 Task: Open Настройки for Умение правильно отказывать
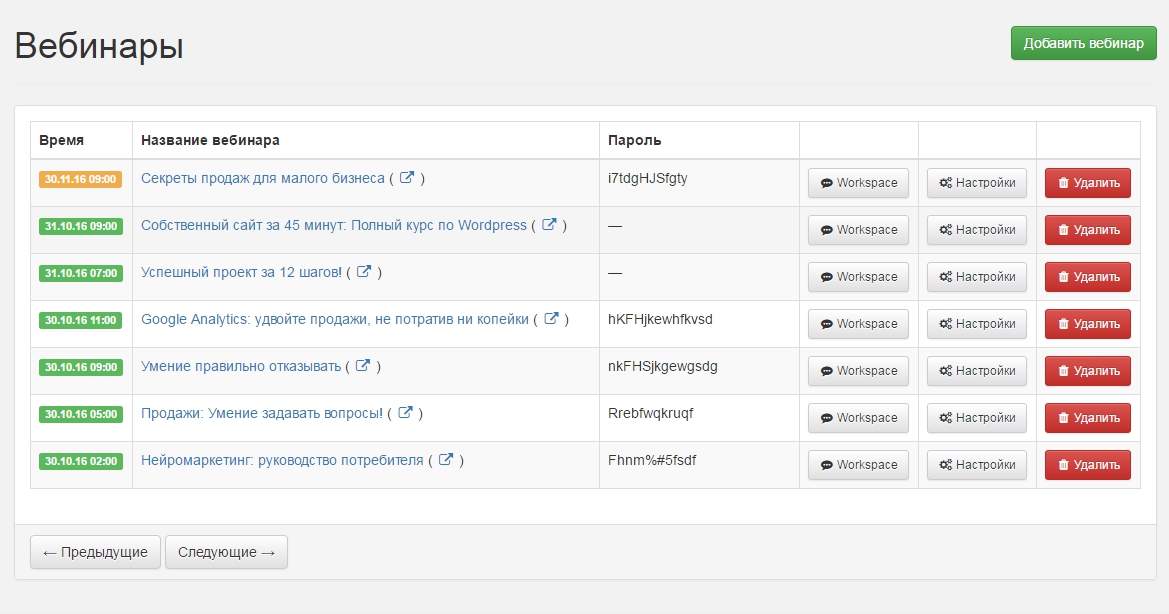point(977,371)
